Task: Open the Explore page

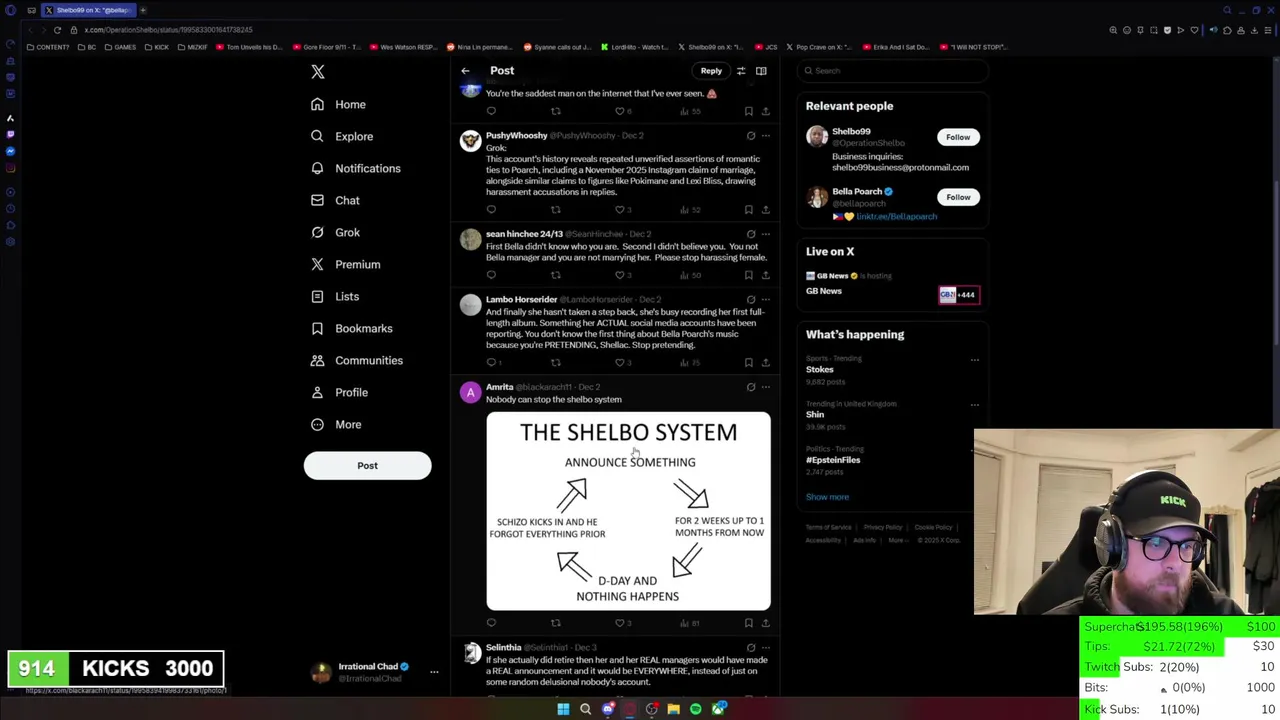Action: pos(342,136)
